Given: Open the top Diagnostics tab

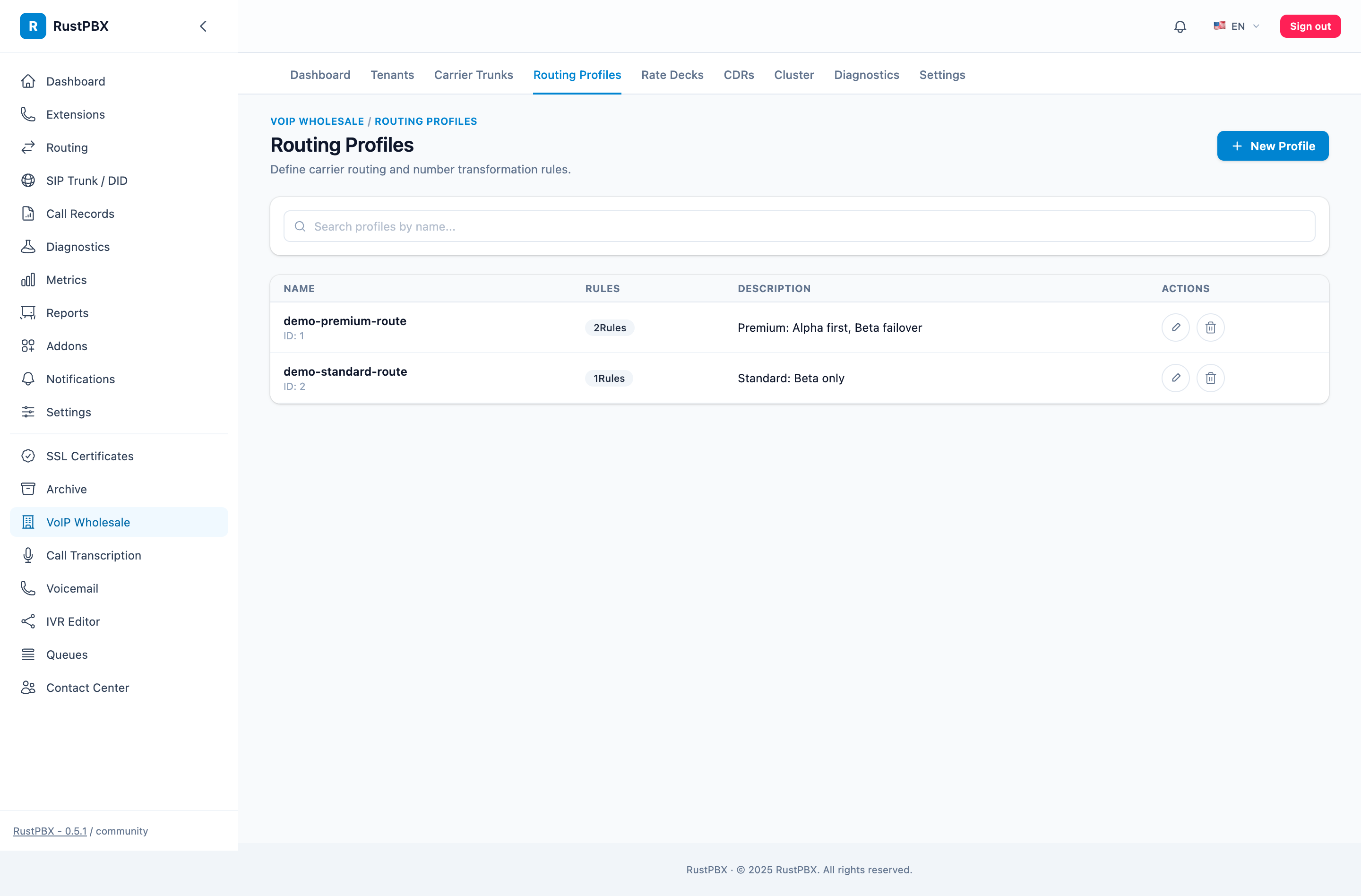Looking at the screenshot, I should pyautogui.click(x=866, y=75).
